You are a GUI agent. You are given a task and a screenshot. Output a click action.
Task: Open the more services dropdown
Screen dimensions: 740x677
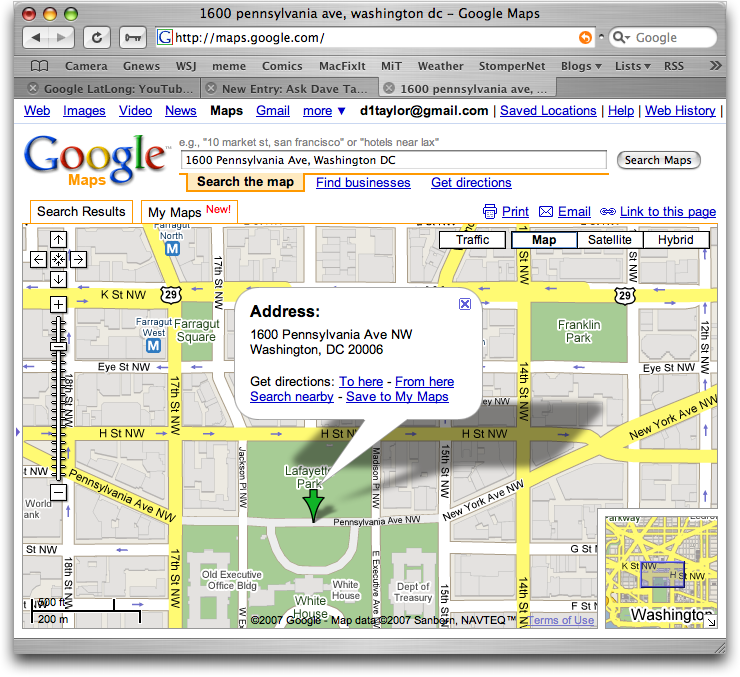pyautogui.click(x=324, y=111)
